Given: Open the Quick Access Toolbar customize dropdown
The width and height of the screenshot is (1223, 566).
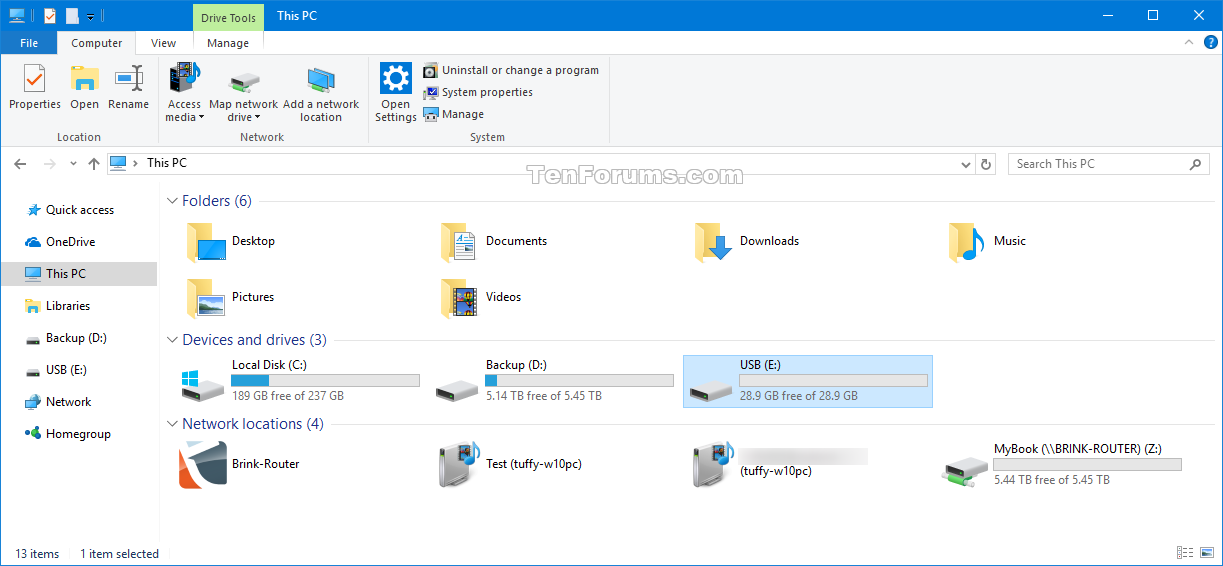Looking at the screenshot, I should pos(90,16).
